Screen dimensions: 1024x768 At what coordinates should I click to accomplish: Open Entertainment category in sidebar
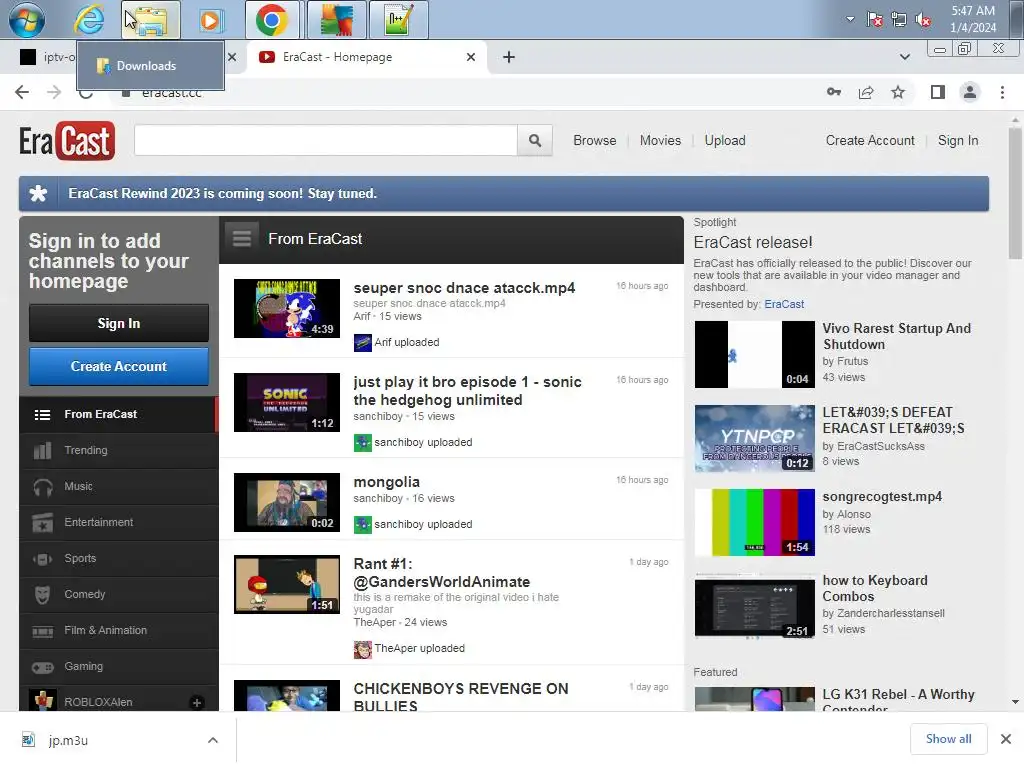[x=119, y=522]
